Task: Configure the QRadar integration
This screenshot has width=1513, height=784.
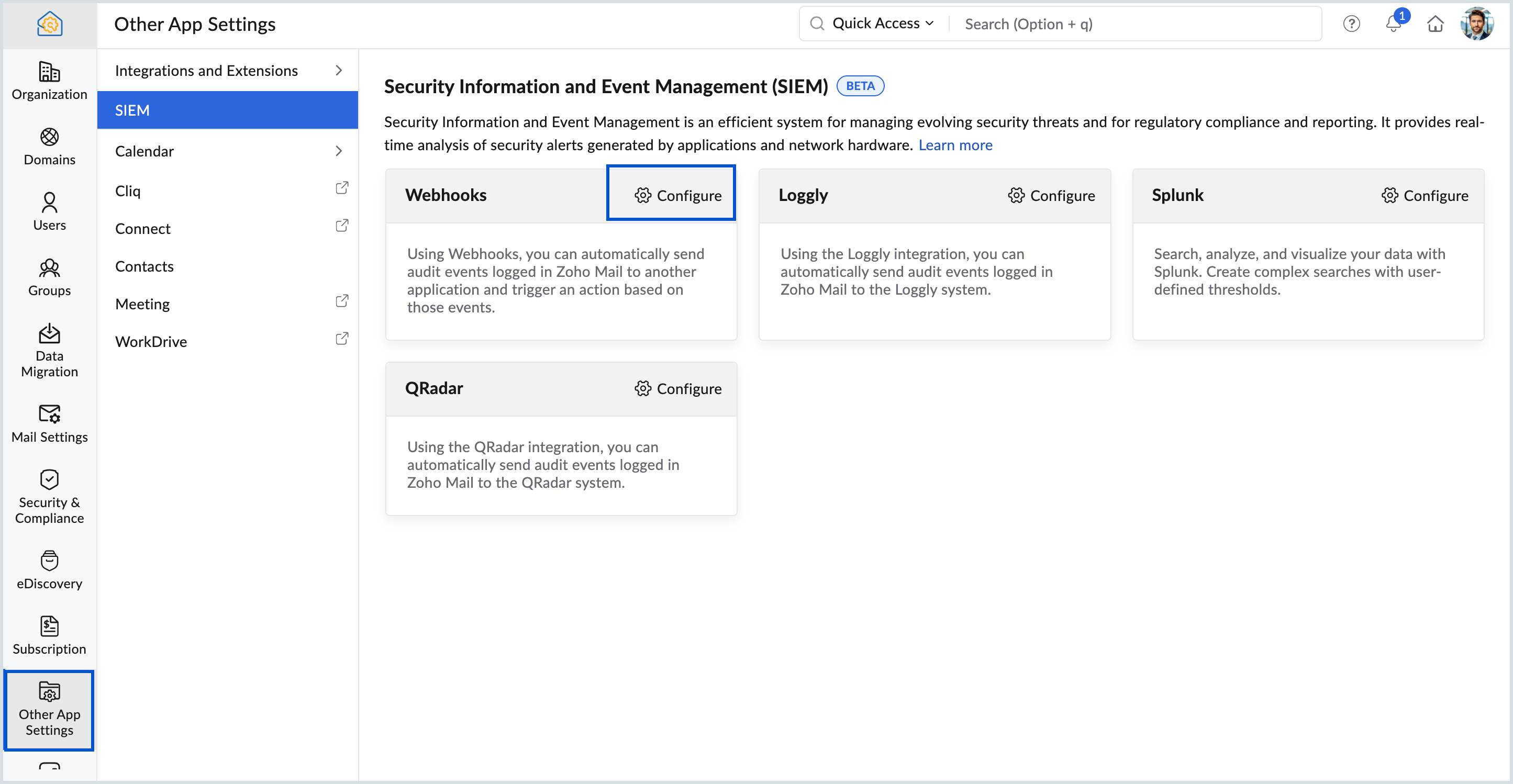Action: point(678,388)
